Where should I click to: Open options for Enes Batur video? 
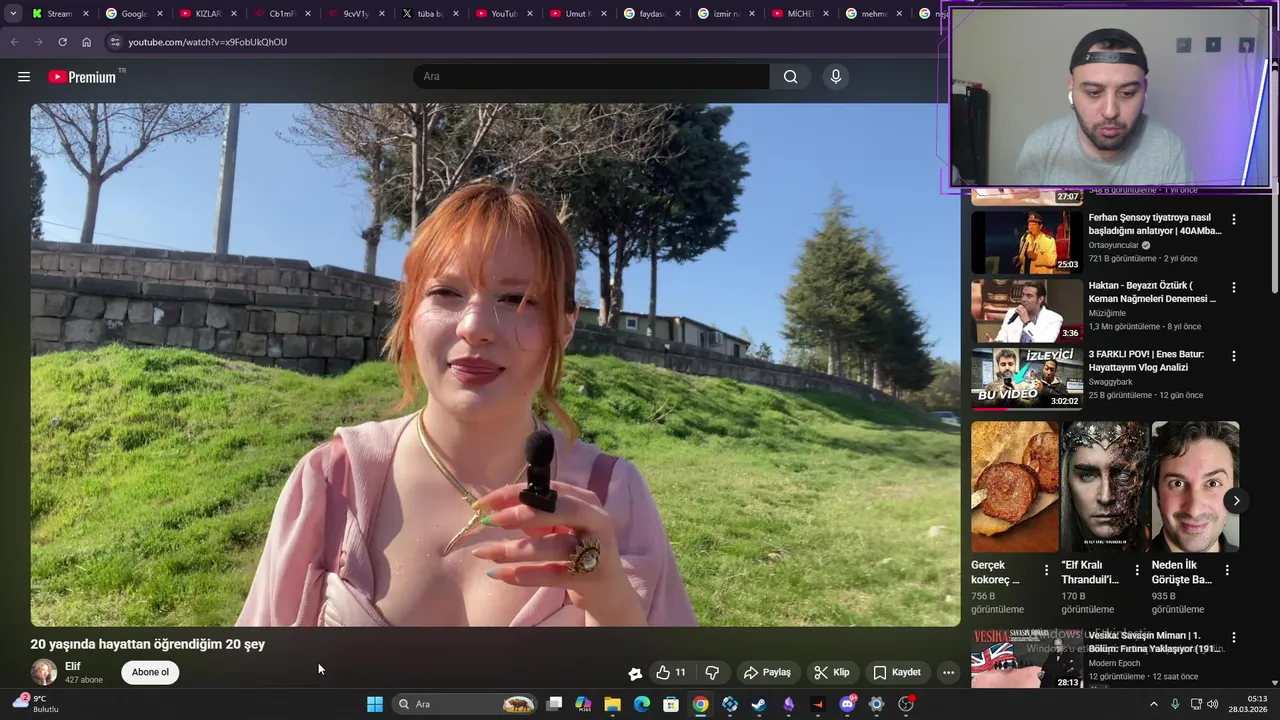pos(1234,356)
